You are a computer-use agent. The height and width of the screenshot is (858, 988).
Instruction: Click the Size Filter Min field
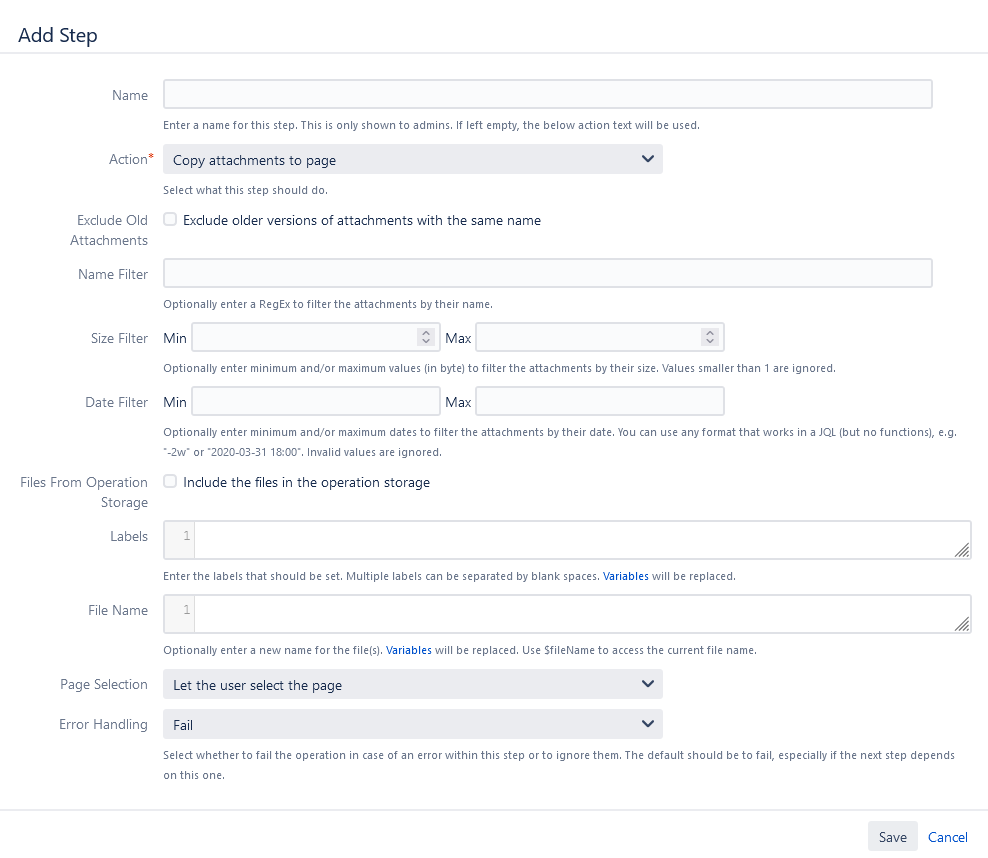pyautogui.click(x=303, y=338)
